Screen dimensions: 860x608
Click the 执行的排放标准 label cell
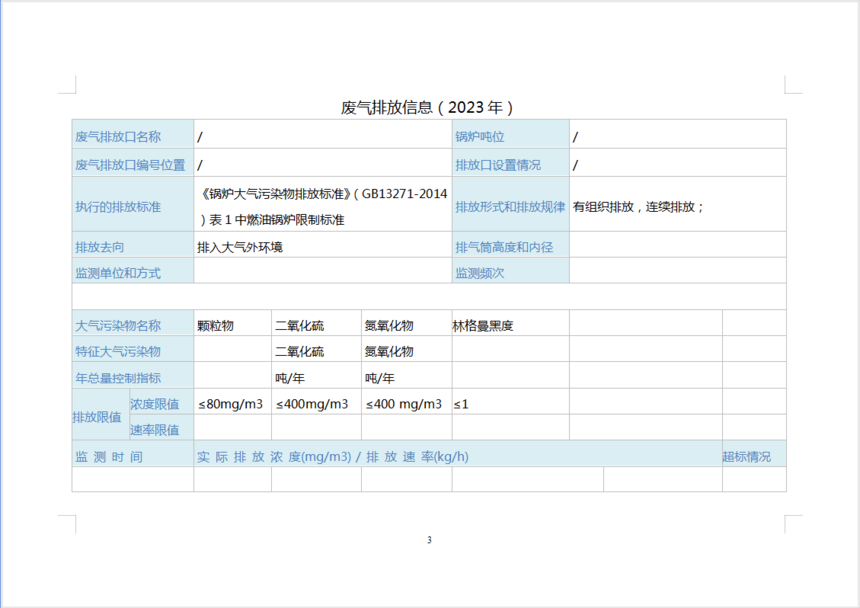click(118, 207)
